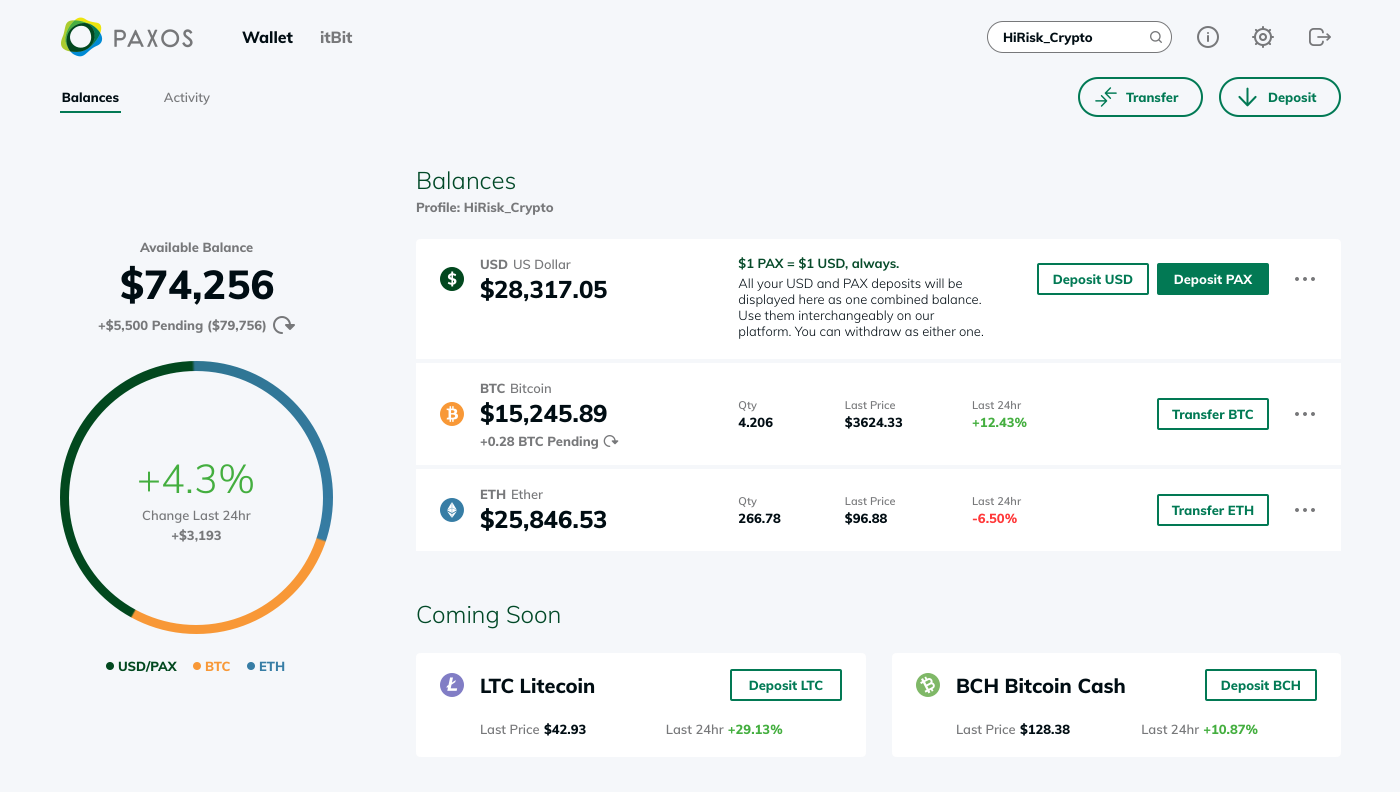Click the BTC pending refresh icon
Image resolution: width=1400 pixels, height=792 pixels.
611,441
